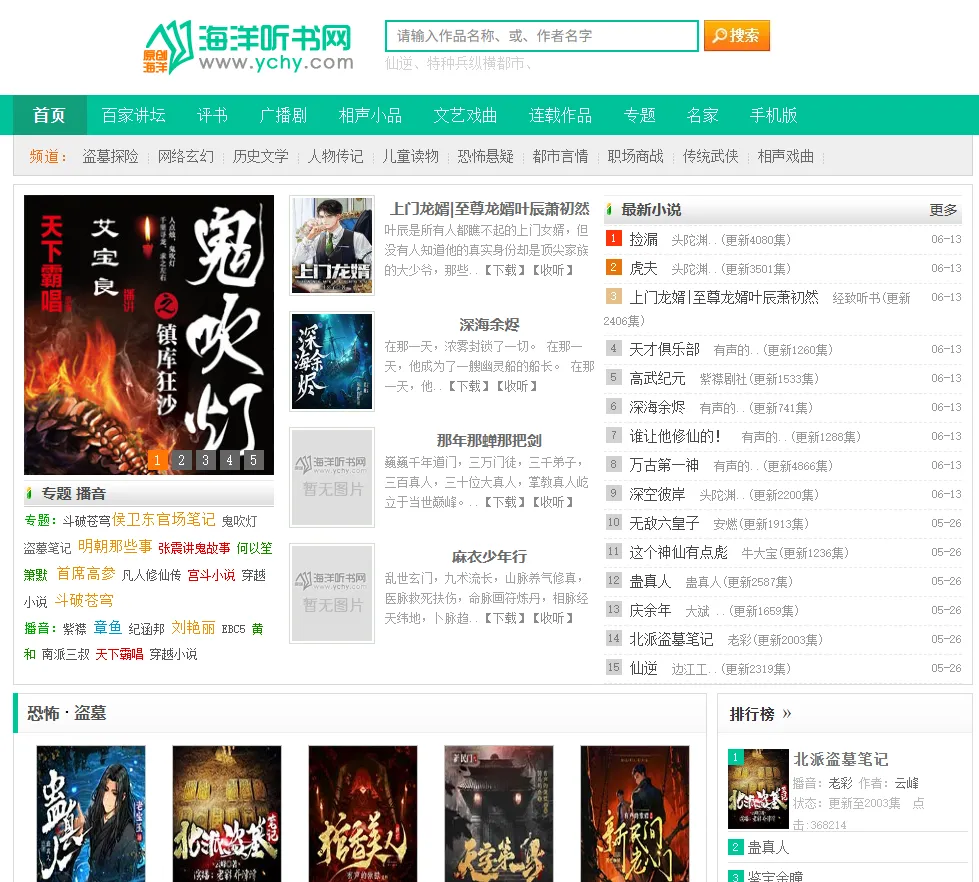Switch to 手机版
This screenshot has height=882, width=979.
[x=773, y=115]
